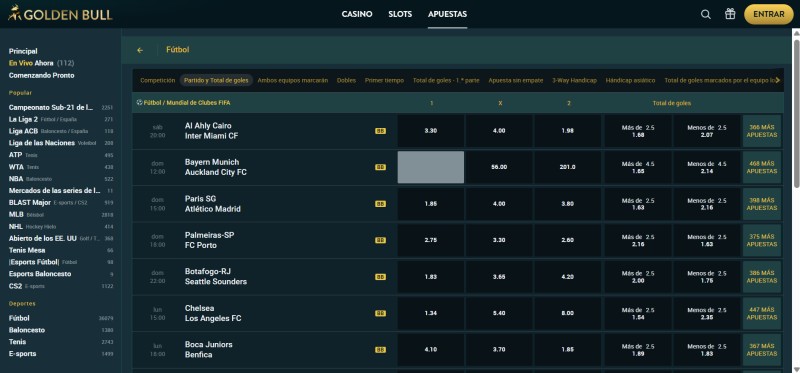The height and width of the screenshot is (373, 800).
Task: Go to Principal in sidebar
Action: point(23,51)
